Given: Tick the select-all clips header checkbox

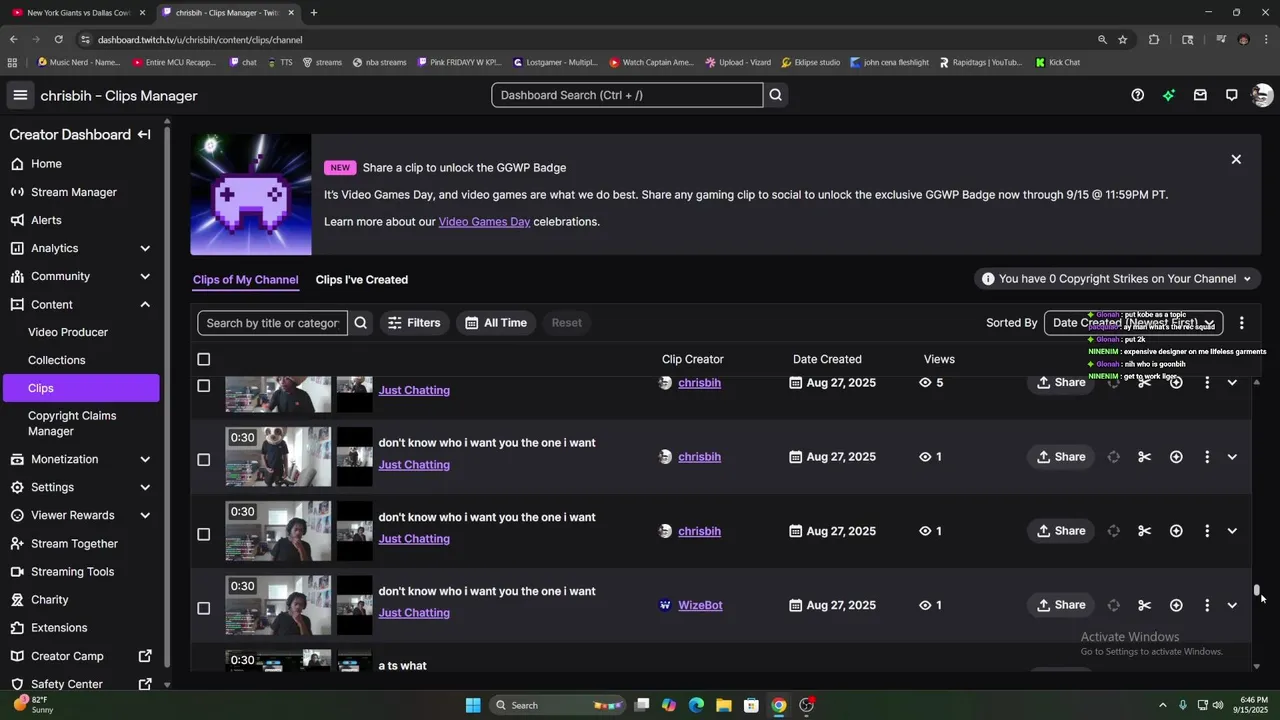Looking at the screenshot, I should pos(204,359).
